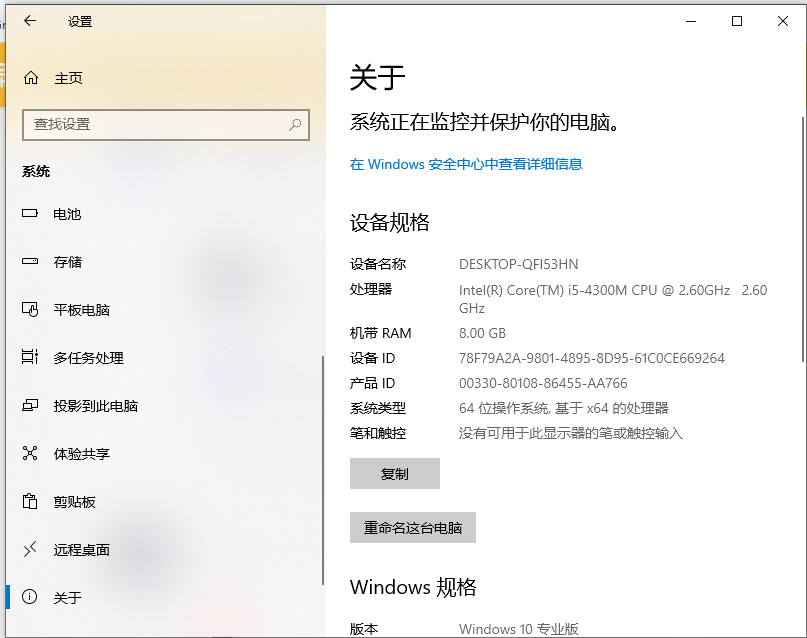This screenshot has width=807, height=638.
Task: Click the 系统 section header in sidebar
Action: pos(36,171)
